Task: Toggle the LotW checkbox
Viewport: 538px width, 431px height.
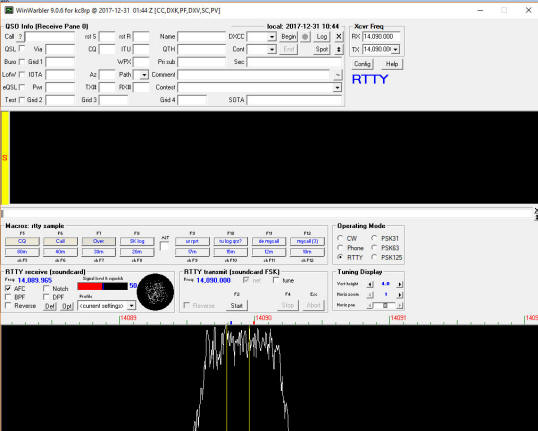Action: [x=22, y=74]
